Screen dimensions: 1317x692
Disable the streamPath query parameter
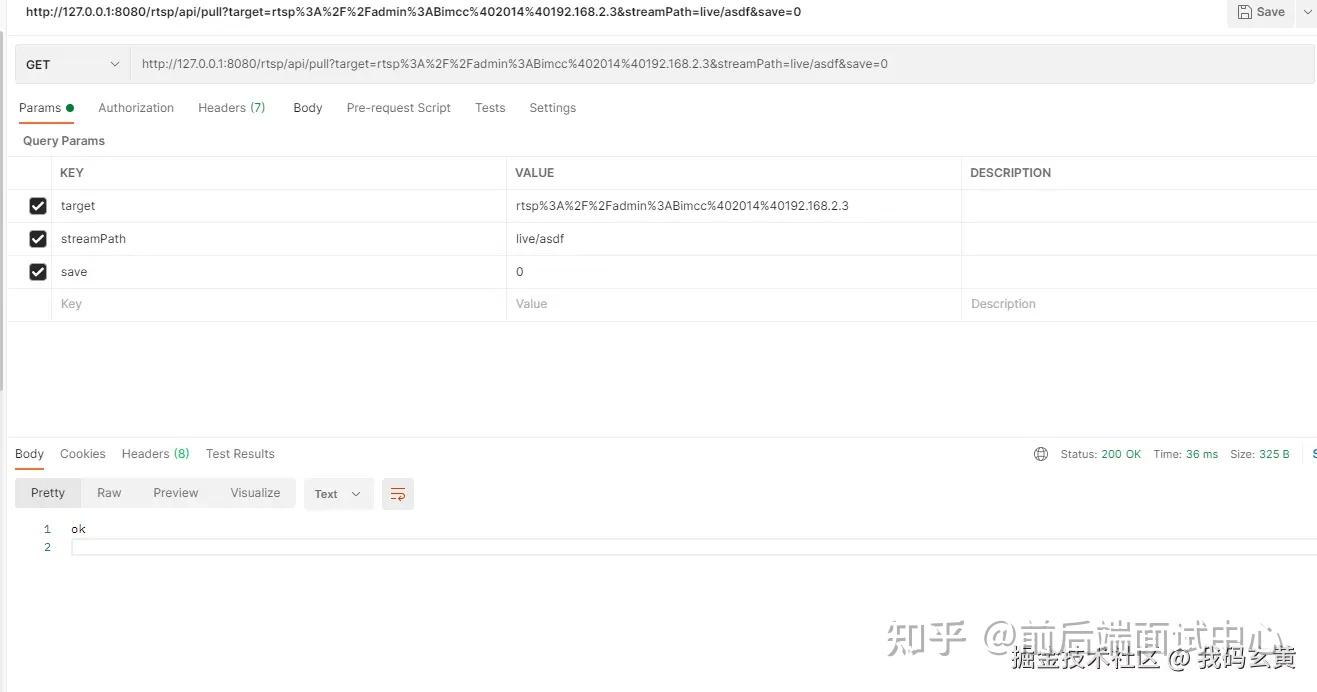point(37,238)
